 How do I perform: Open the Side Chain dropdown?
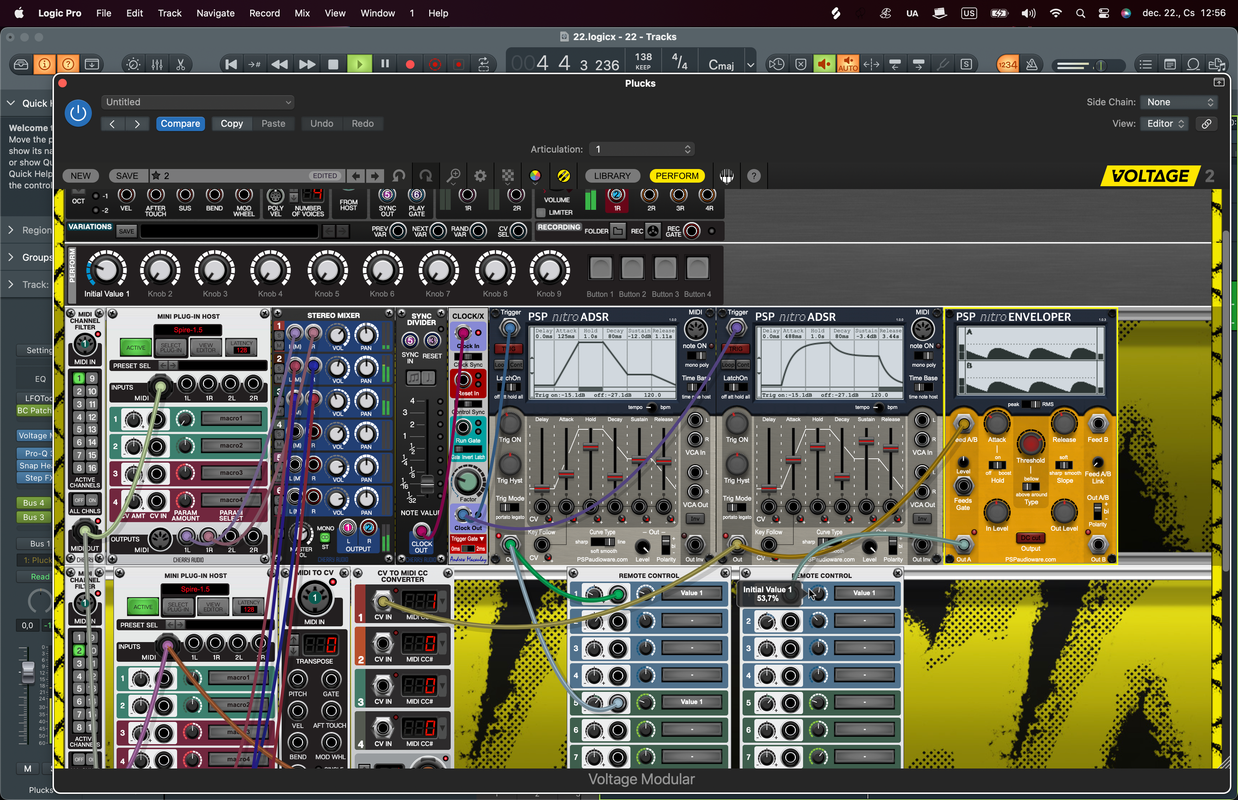pyautogui.click(x=1180, y=102)
